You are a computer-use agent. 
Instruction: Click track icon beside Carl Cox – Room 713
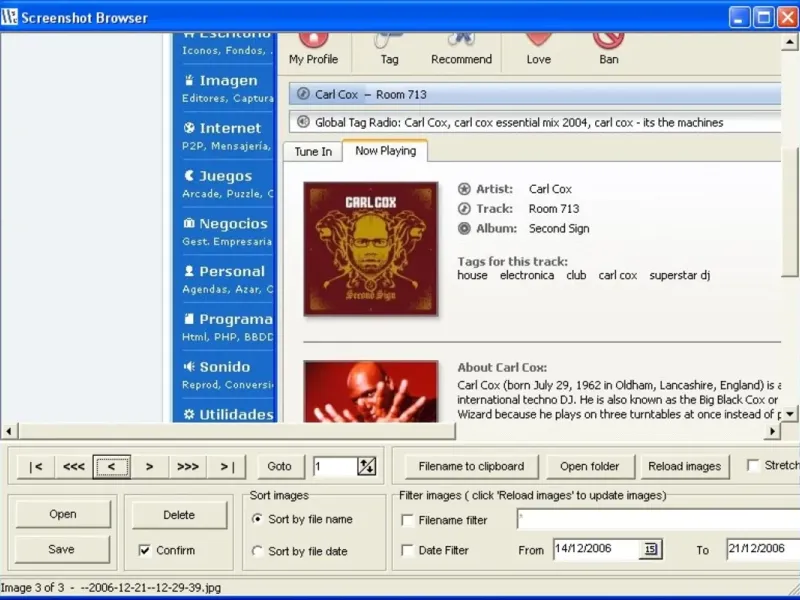click(x=303, y=94)
